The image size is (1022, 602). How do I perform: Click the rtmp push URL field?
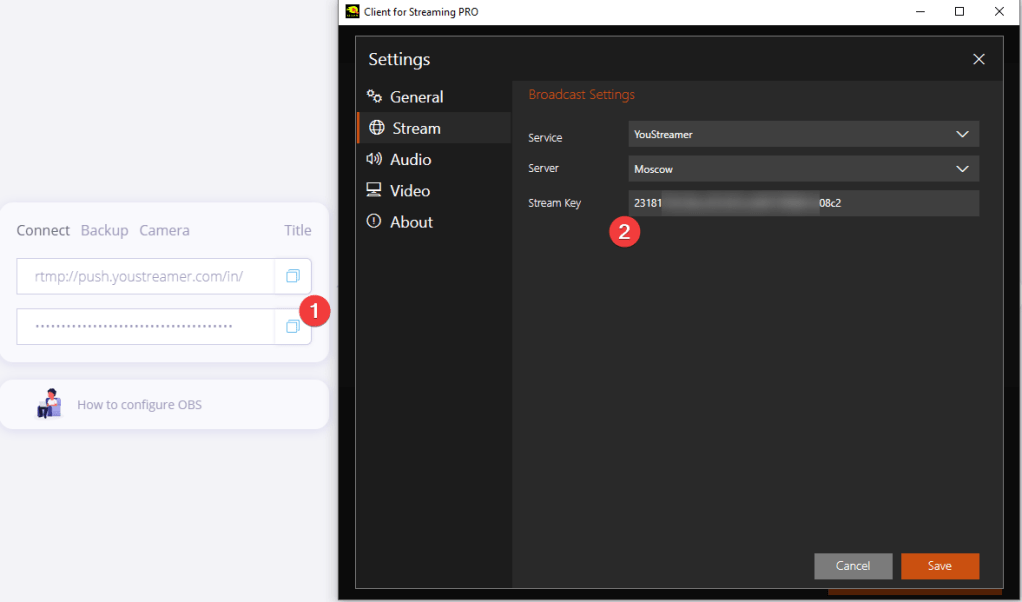pos(145,276)
